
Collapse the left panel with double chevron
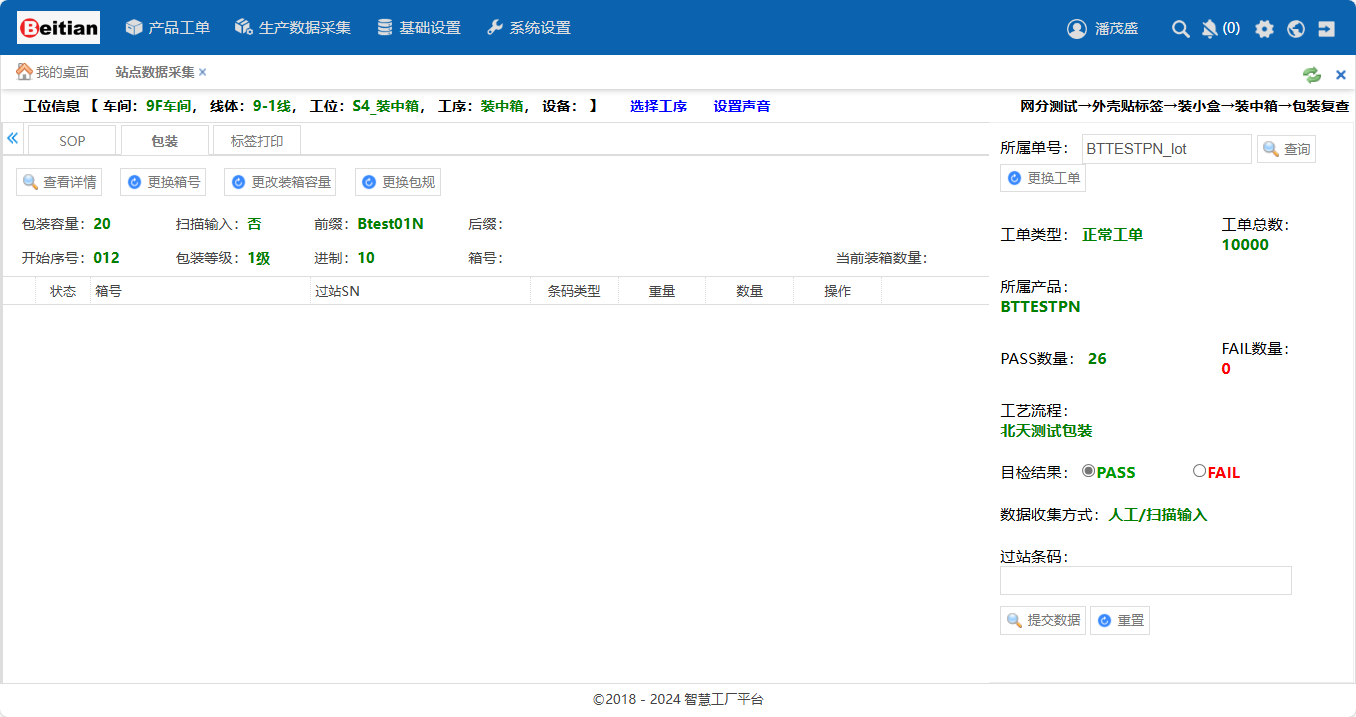[x=13, y=138]
